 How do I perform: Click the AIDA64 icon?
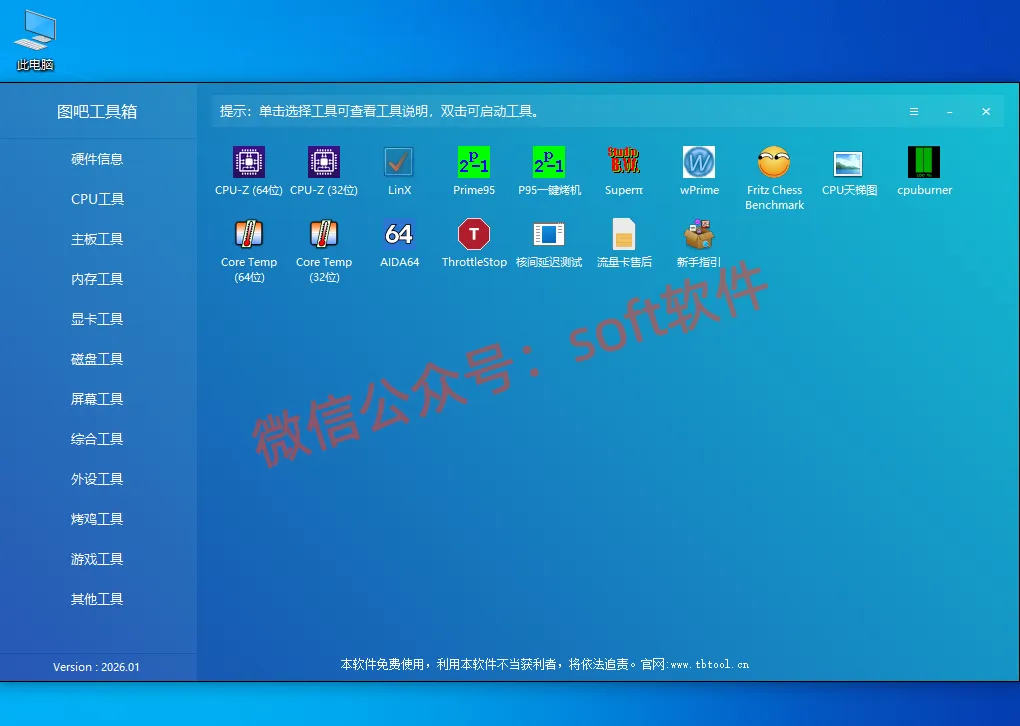[399, 234]
